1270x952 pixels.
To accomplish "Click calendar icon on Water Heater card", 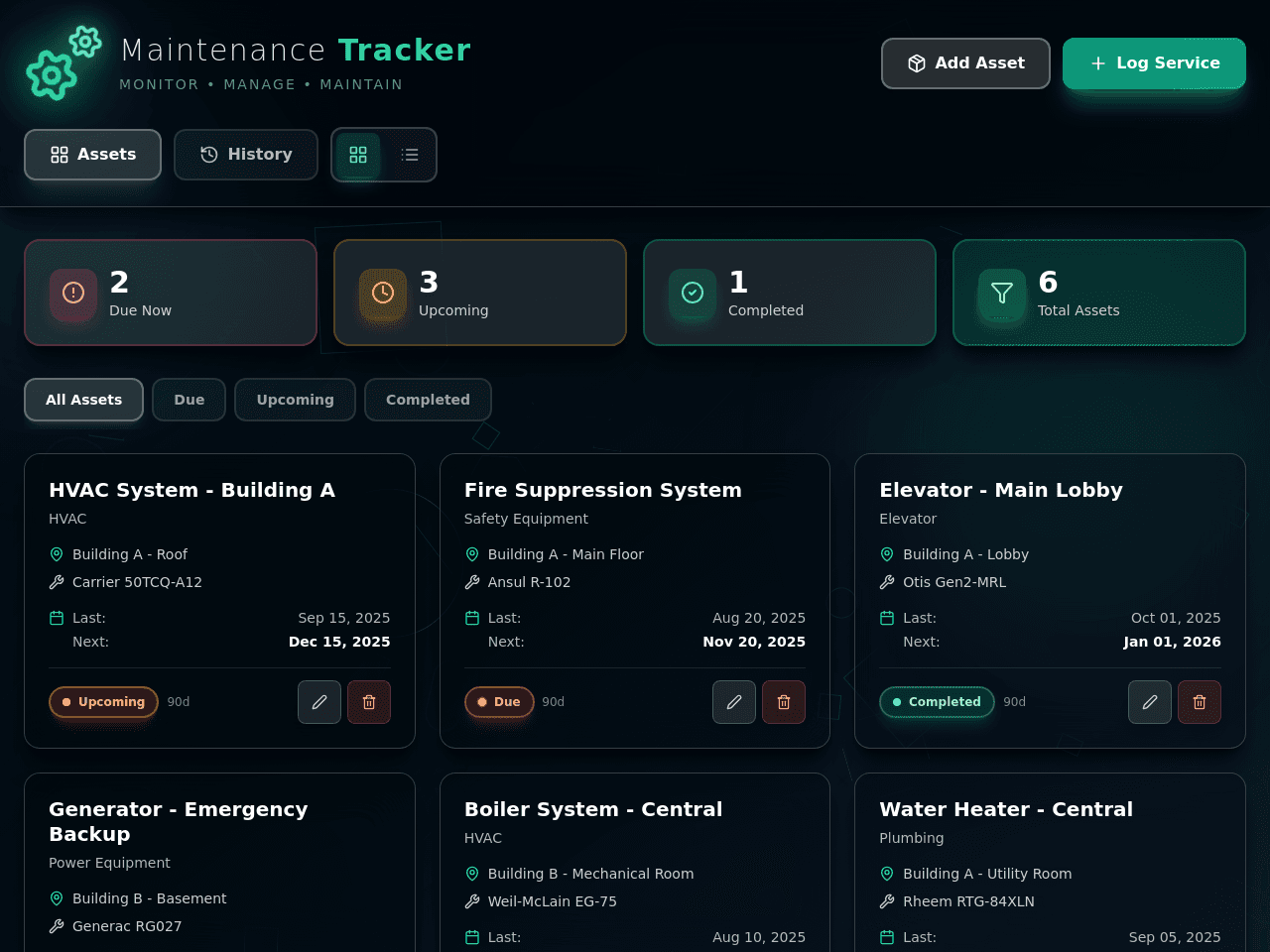I will (887, 937).
